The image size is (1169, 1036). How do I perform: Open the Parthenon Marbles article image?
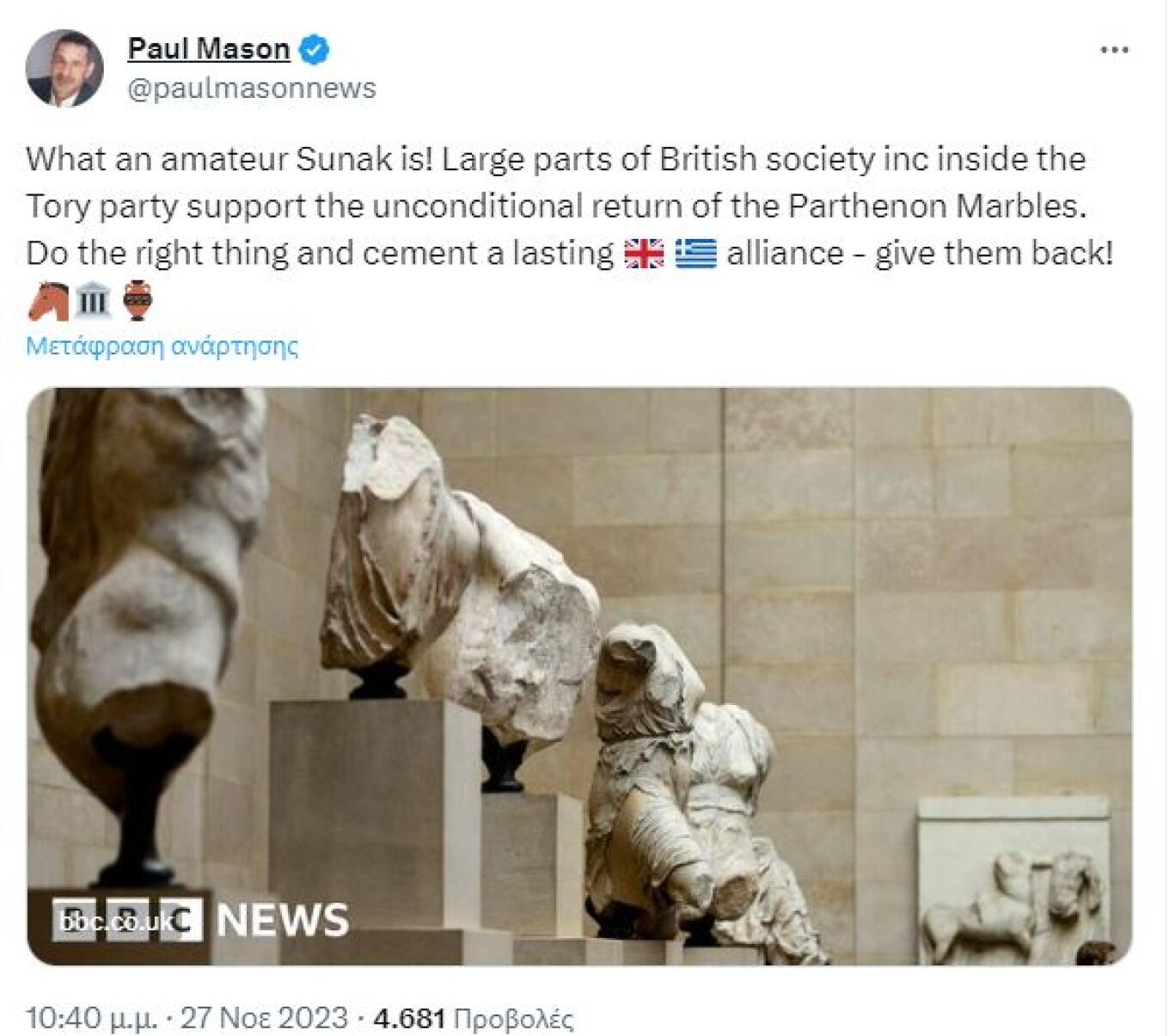[579, 676]
